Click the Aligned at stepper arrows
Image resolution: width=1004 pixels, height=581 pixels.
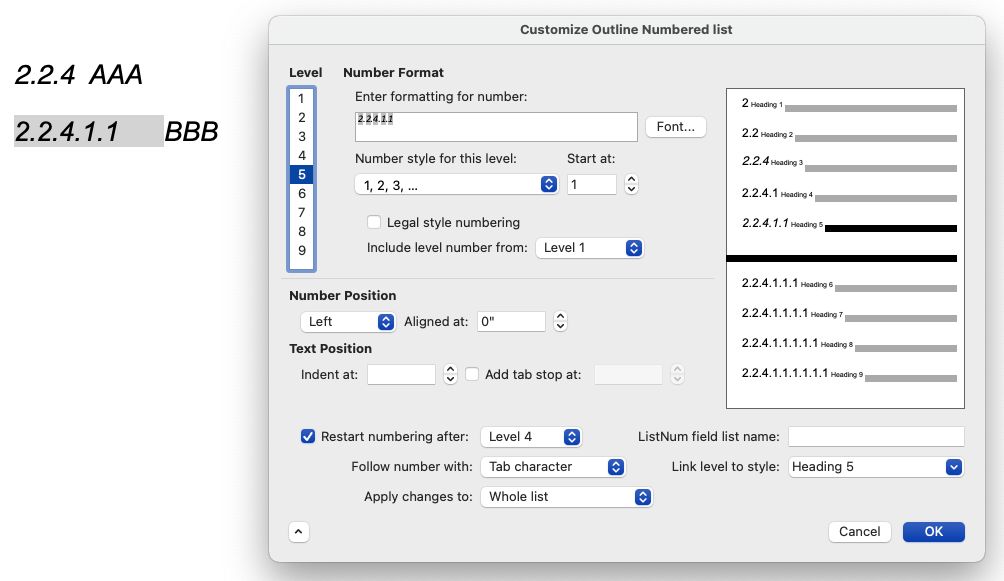click(x=560, y=322)
